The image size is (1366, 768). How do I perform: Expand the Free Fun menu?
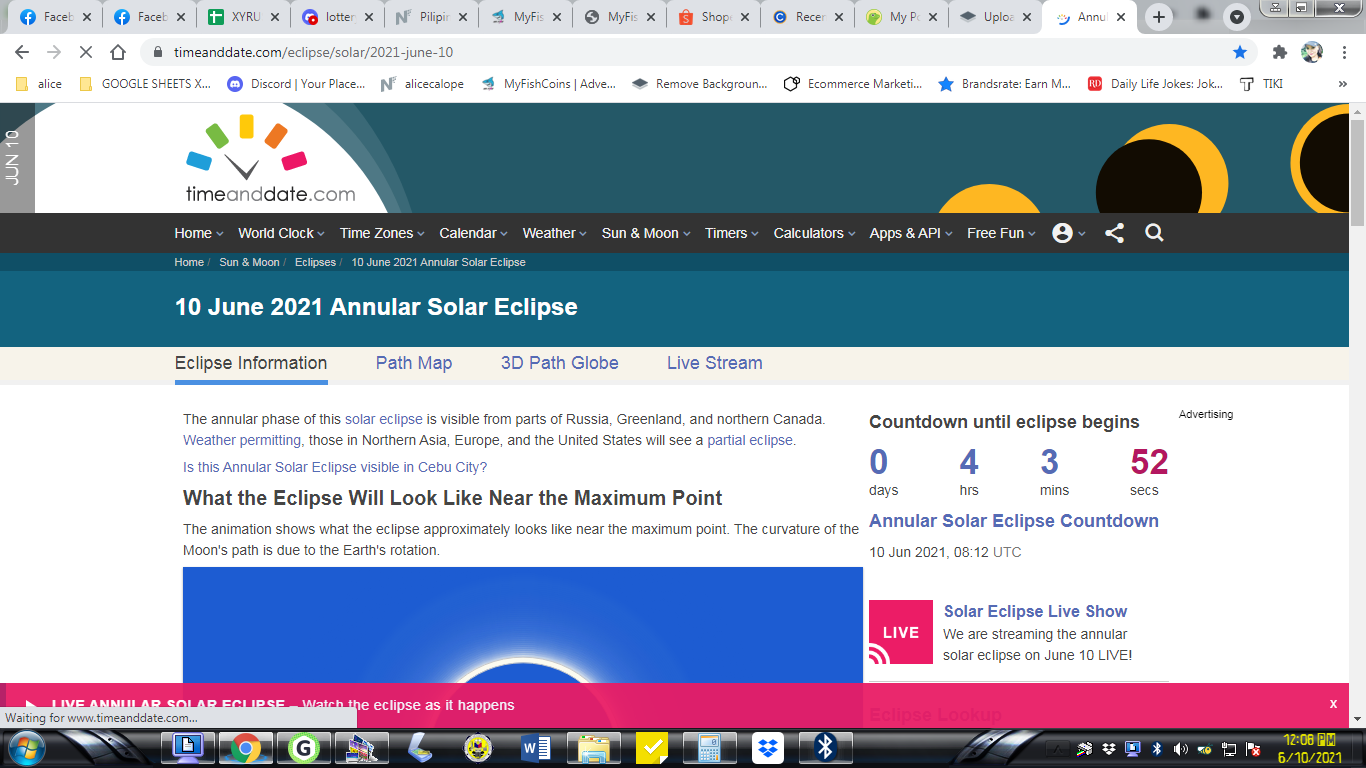1001,233
